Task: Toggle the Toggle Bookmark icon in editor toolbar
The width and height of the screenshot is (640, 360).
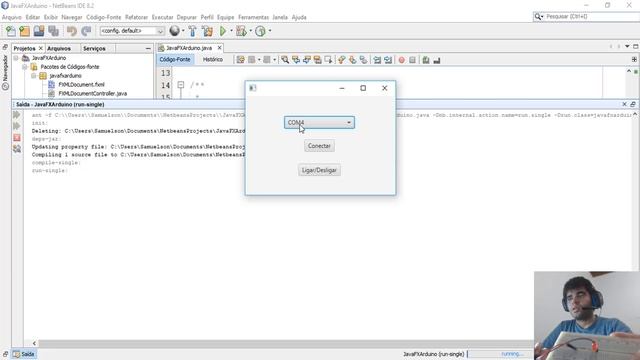Action: pos(363,60)
